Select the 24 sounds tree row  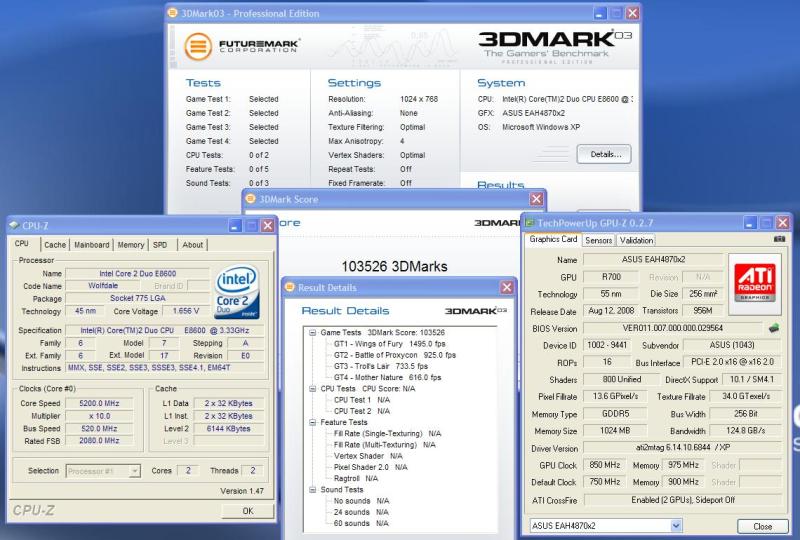point(361,512)
